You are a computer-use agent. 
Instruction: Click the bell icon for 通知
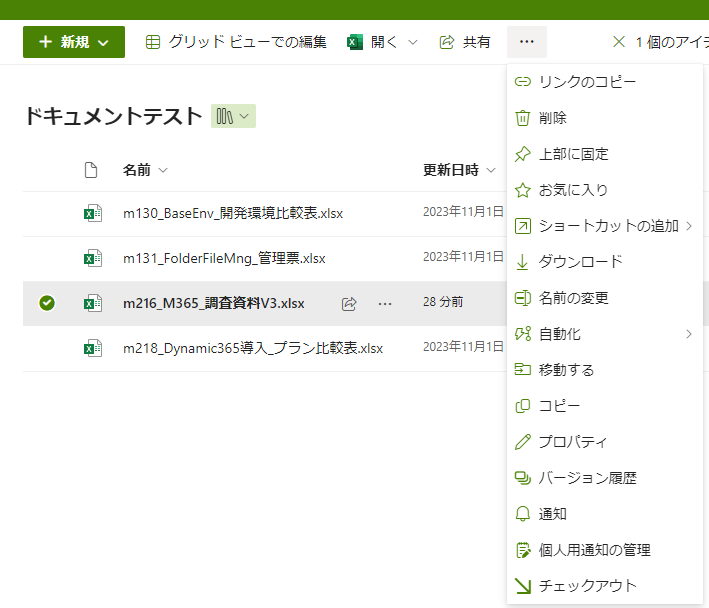522,514
